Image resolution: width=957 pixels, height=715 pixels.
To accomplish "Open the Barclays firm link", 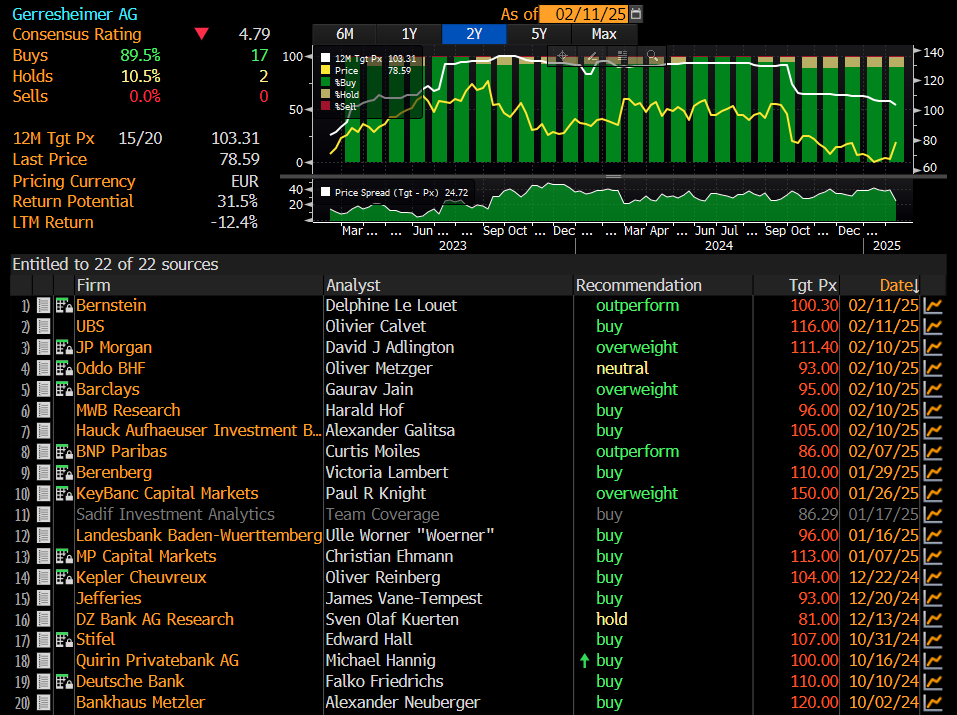I will tap(108, 389).
